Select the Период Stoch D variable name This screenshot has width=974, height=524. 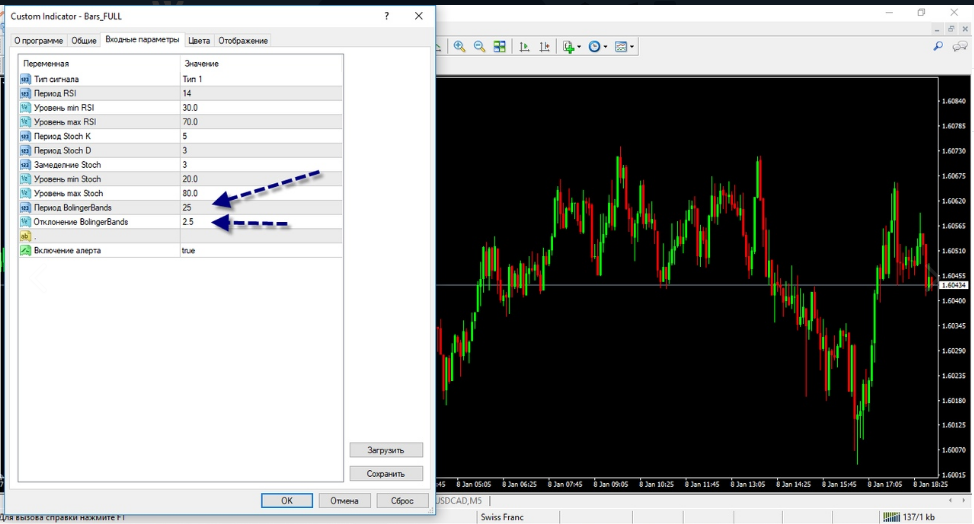point(62,150)
